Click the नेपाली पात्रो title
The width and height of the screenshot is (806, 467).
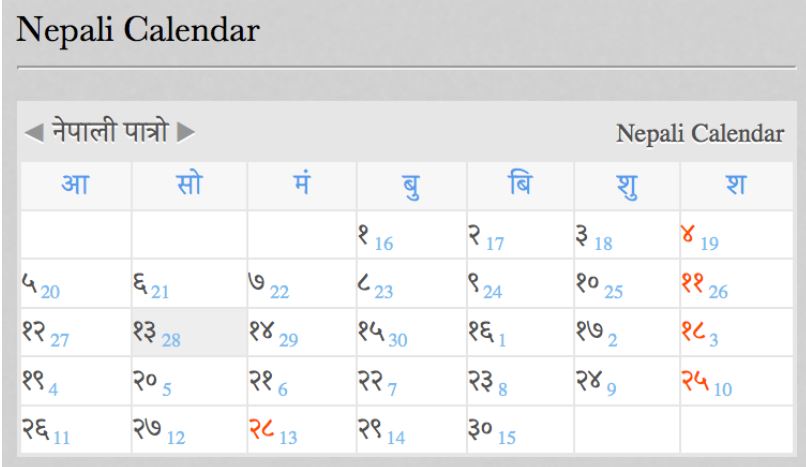[x=110, y=130]
